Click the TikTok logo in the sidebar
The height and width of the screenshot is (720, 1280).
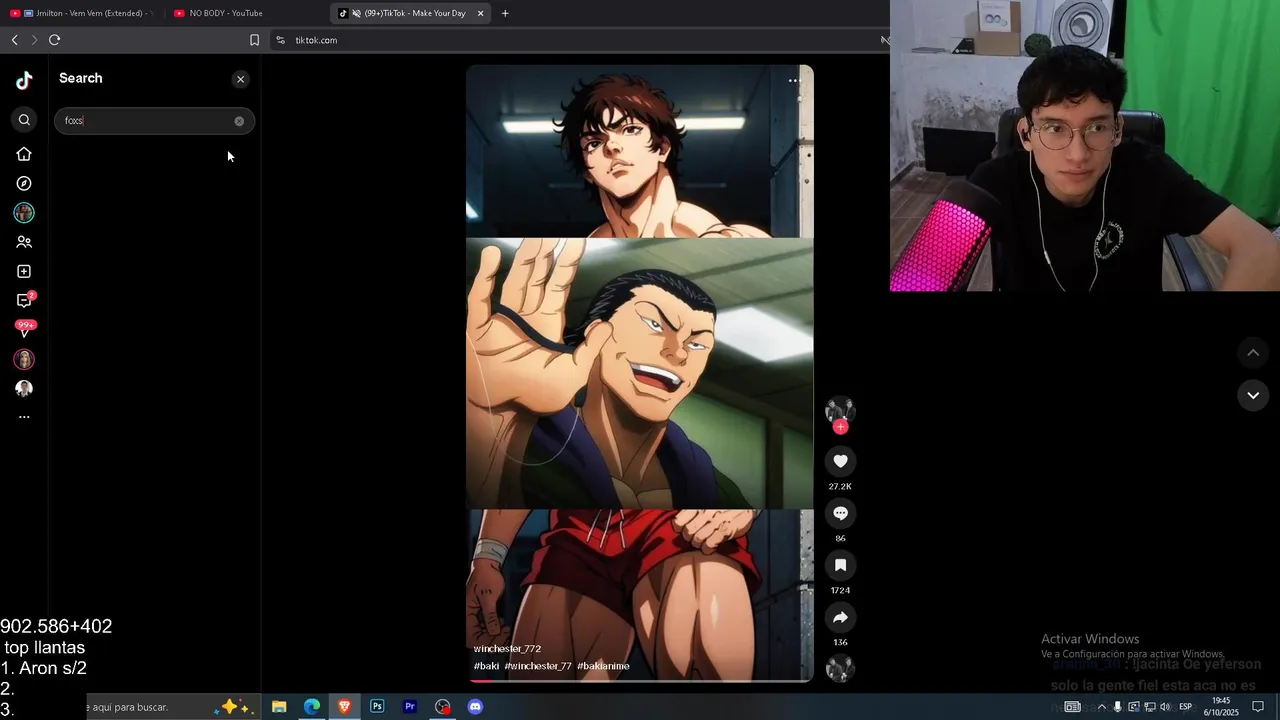click(24, 80)
